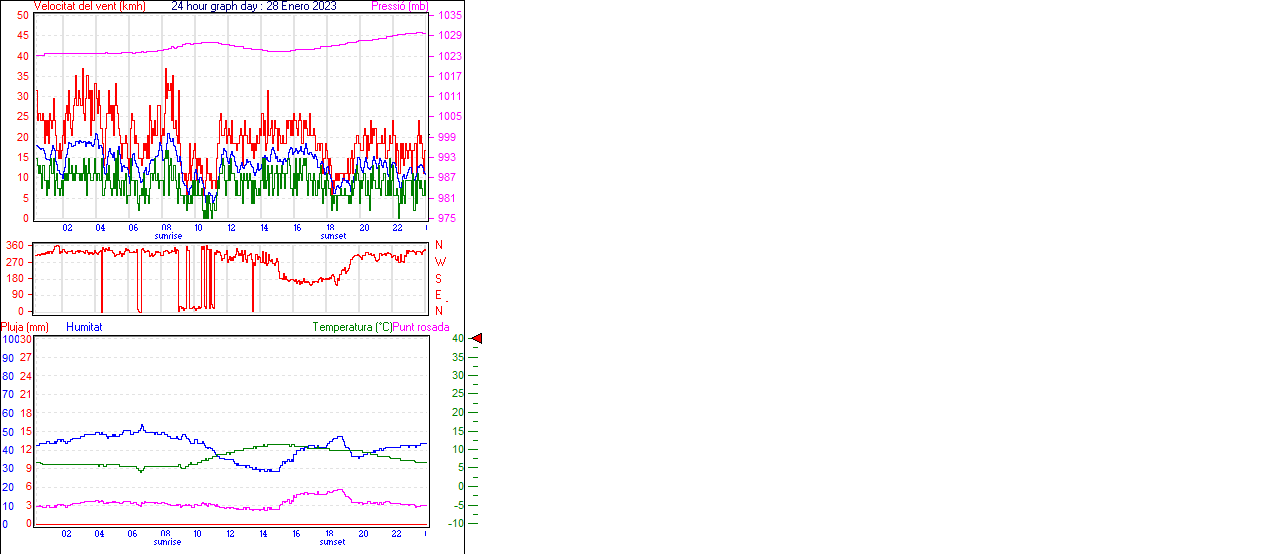Screen dimensions: 1280x554
Task: Click the 'Humitat' legend label
Action: click(84, 327)
